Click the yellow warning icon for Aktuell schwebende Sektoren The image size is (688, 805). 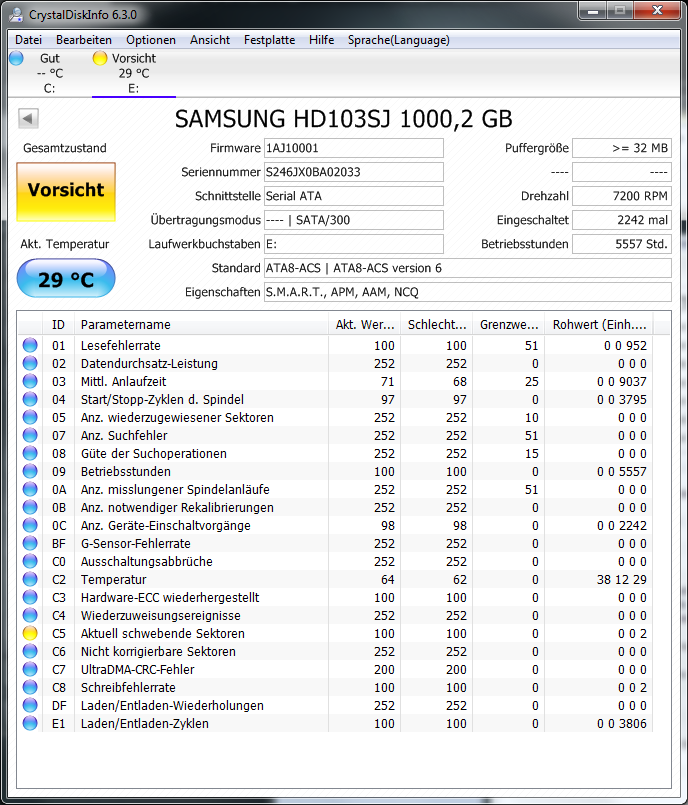click(x=30, y=633)
